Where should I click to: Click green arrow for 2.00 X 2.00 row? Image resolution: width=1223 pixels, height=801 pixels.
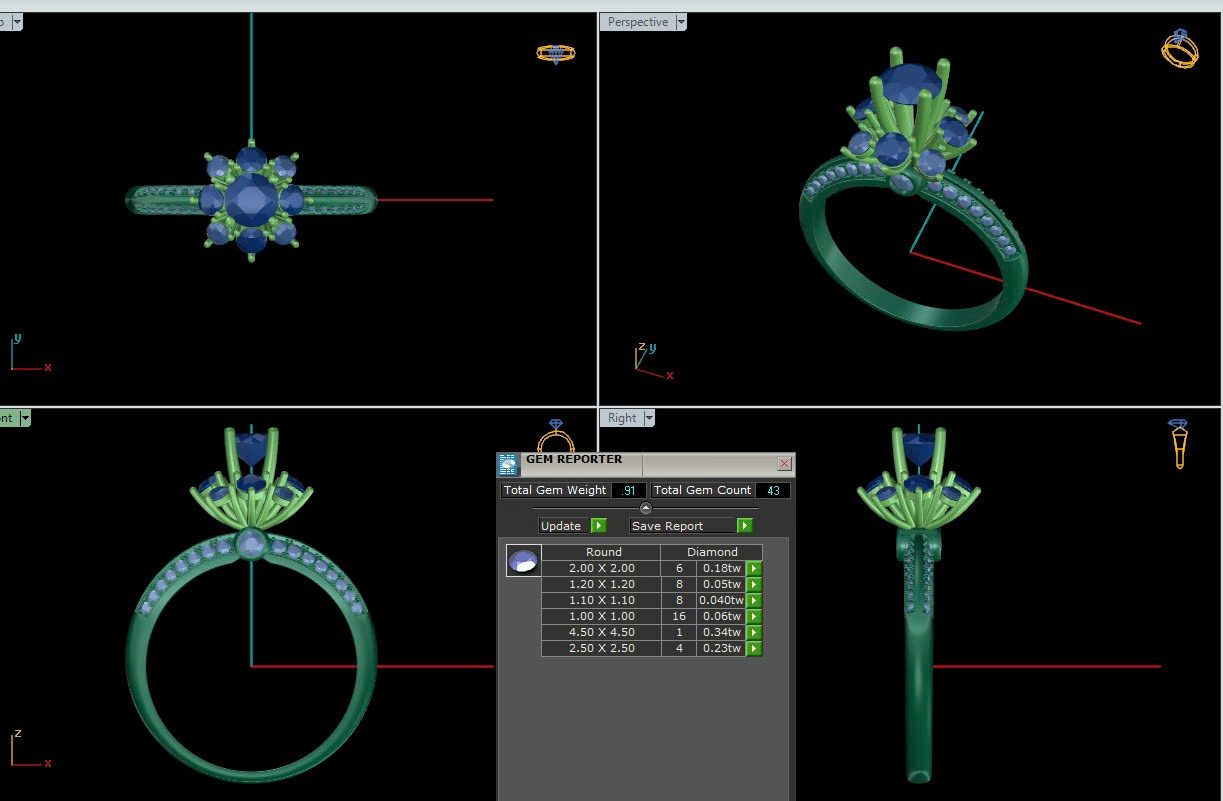(754, 569)
